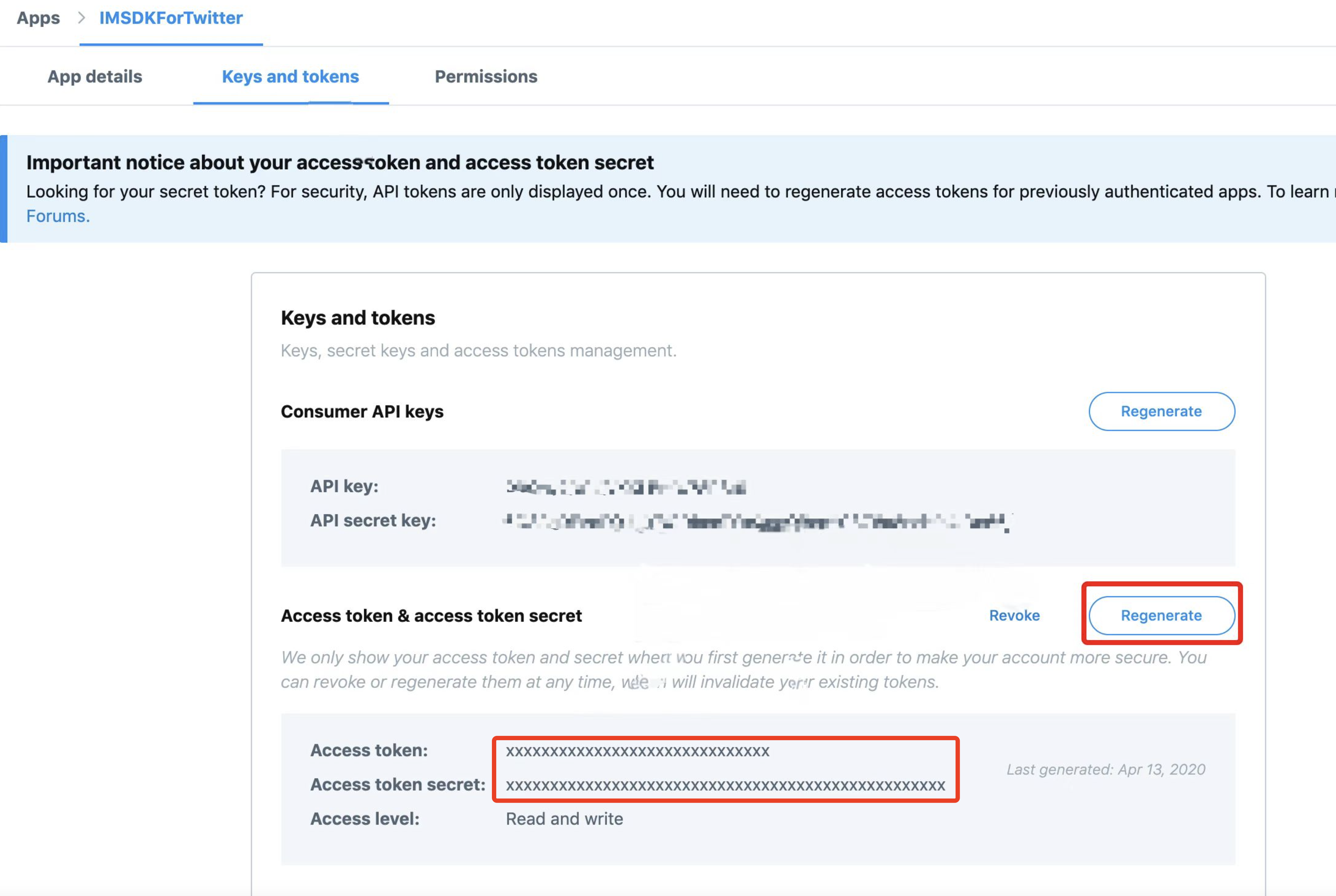Click the Access token secret value

click(x=724, y=785)
